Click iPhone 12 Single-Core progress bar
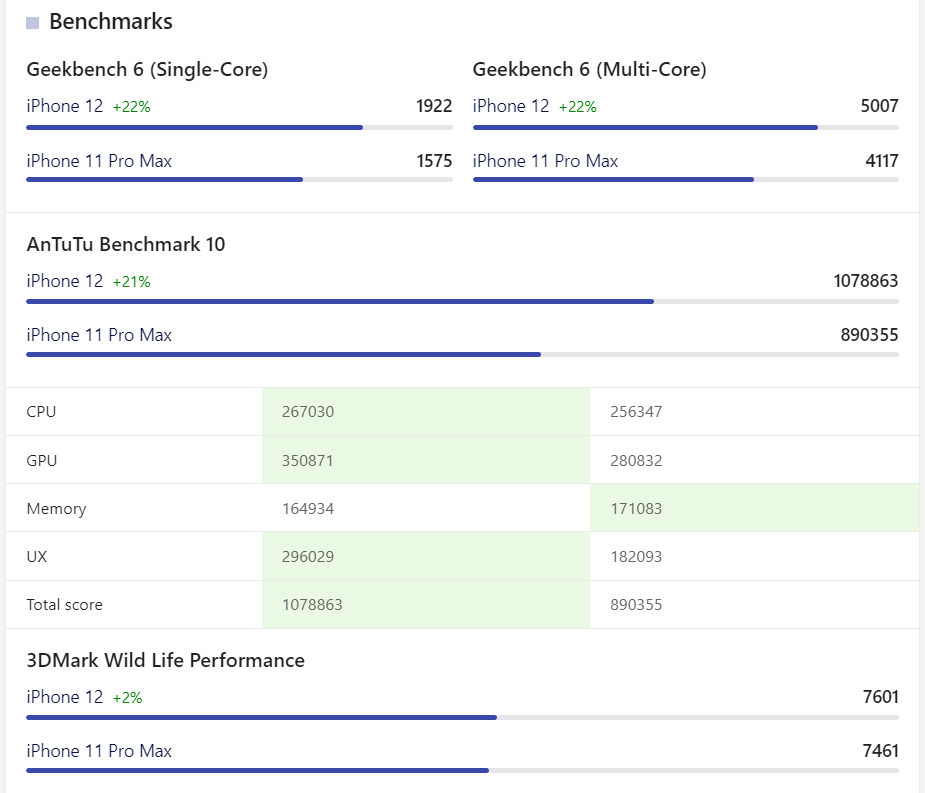The image size is (925, 793). click(x=240, y=127)
